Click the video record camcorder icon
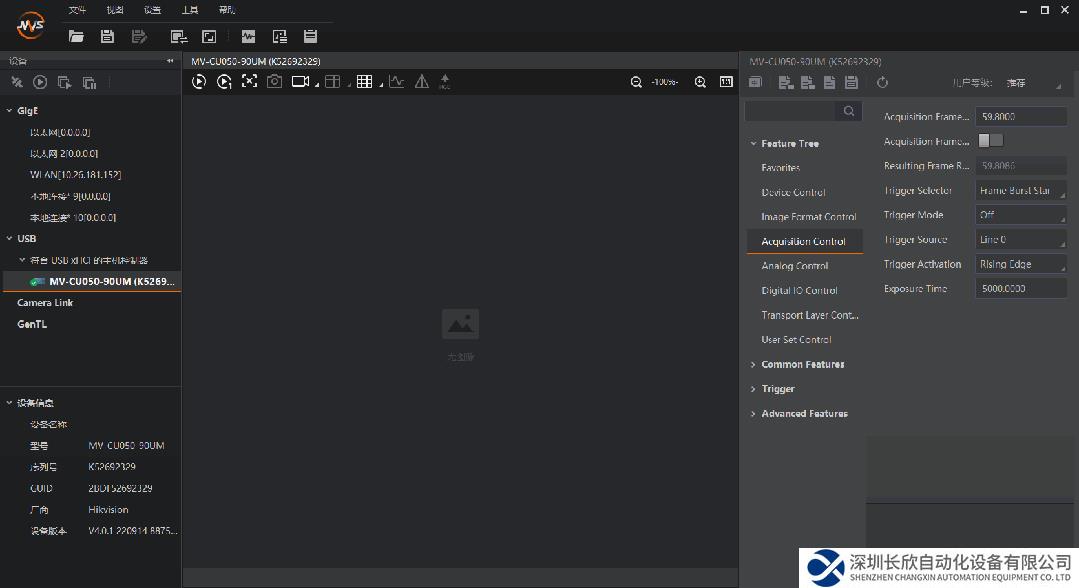Image resolution: width=1079 pixels, height=588 pixels. pyautogui.click(x=299, y=82)
